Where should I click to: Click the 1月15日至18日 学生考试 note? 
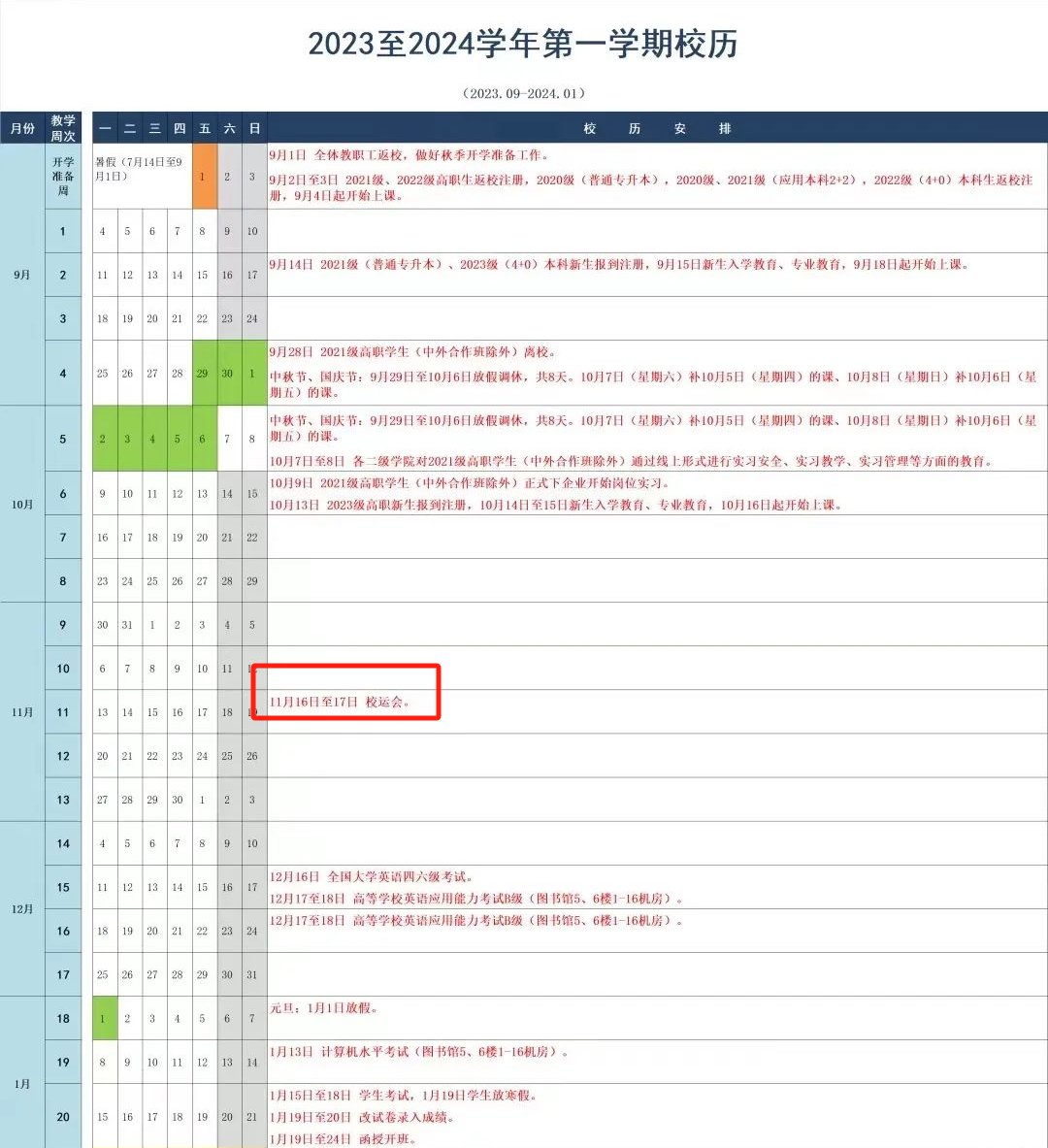pyautogui.click(x=404, y=1096)
